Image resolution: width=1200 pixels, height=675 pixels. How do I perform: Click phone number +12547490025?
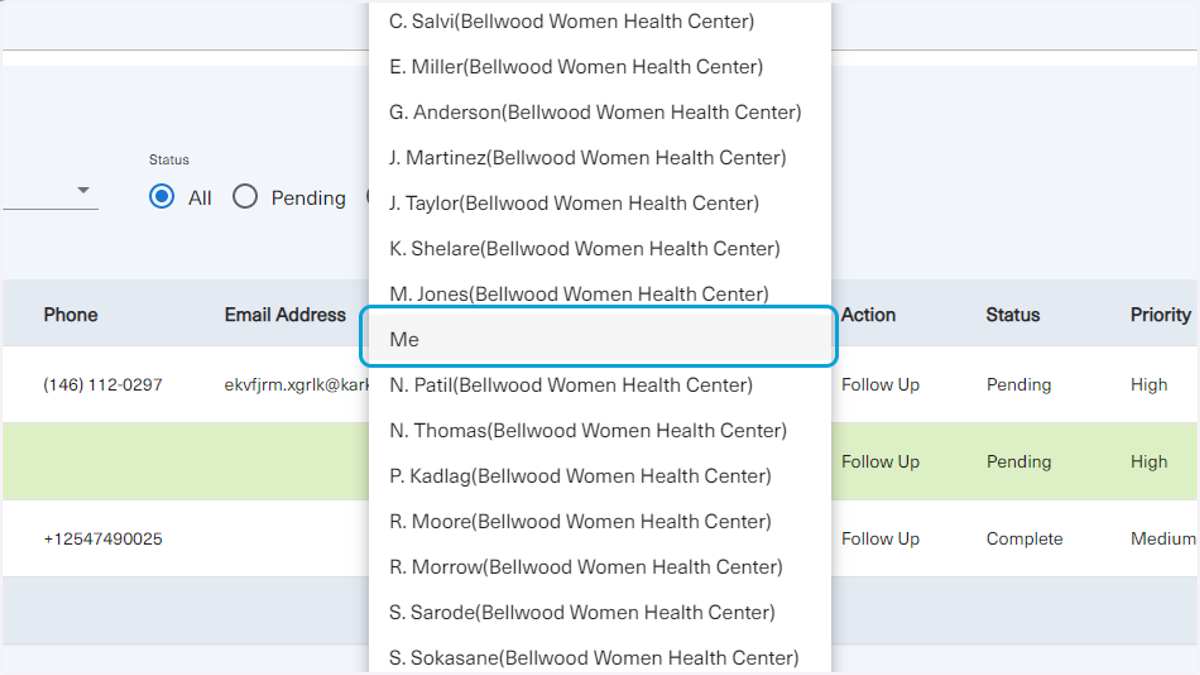(103, 539)
